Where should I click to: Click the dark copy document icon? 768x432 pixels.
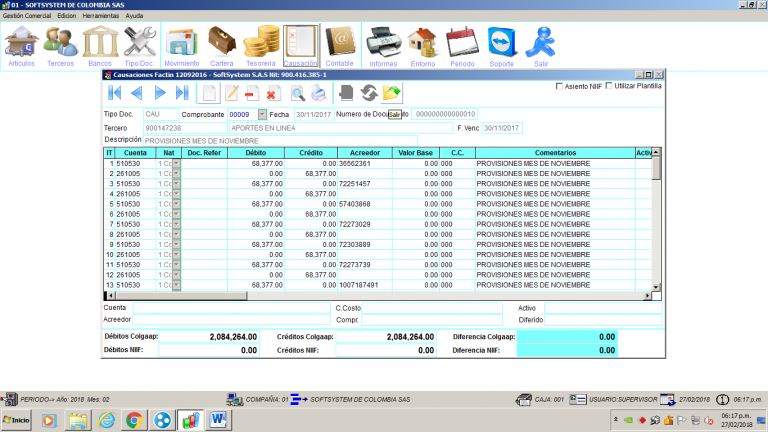[x=346, y=93]
